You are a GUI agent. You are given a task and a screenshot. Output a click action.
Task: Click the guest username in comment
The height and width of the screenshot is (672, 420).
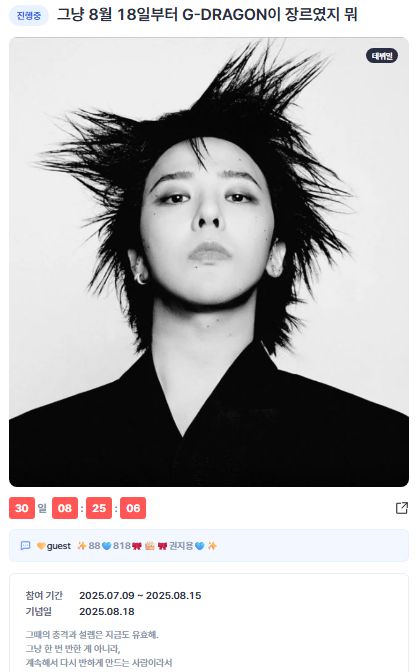tap(59, 546)
